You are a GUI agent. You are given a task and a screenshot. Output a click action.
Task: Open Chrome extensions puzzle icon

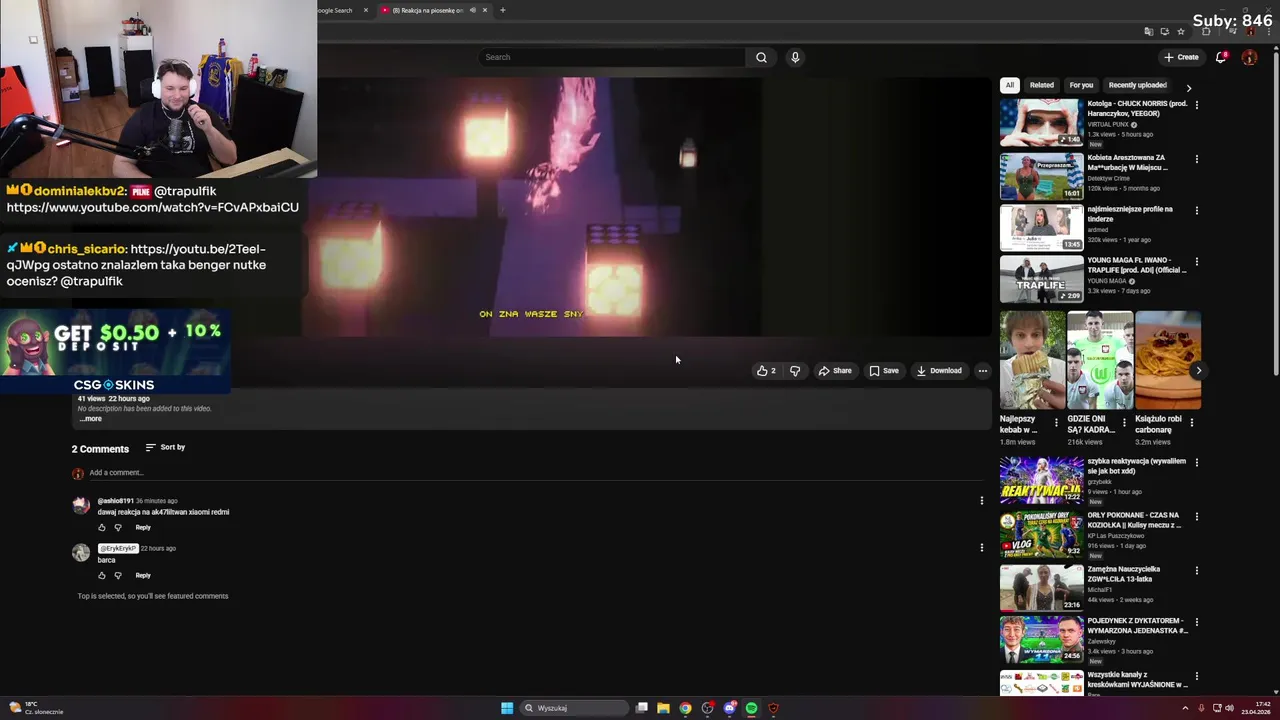(x=1206, y=31)
